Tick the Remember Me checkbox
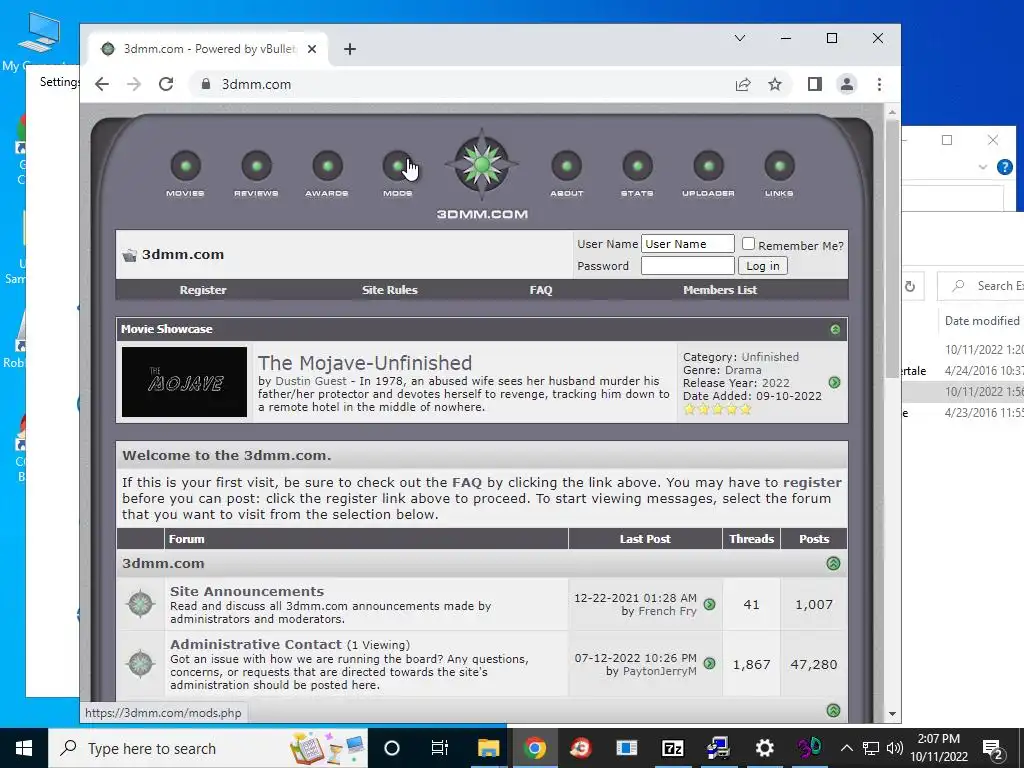1024x768 pixels. (748, 244)
